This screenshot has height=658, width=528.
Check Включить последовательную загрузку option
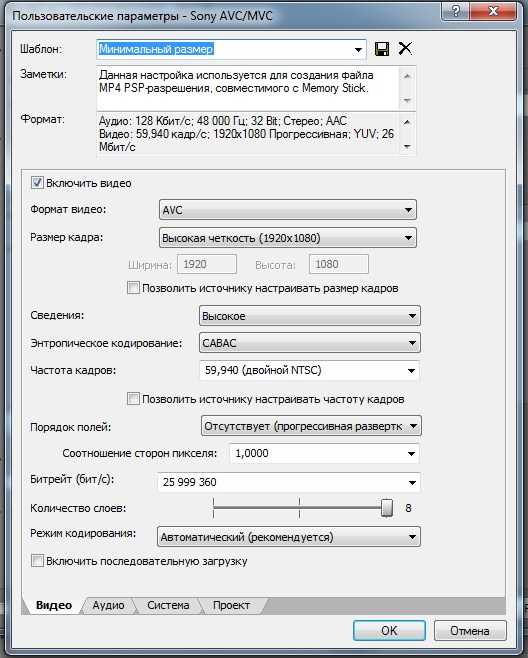[x=37, y=561]
